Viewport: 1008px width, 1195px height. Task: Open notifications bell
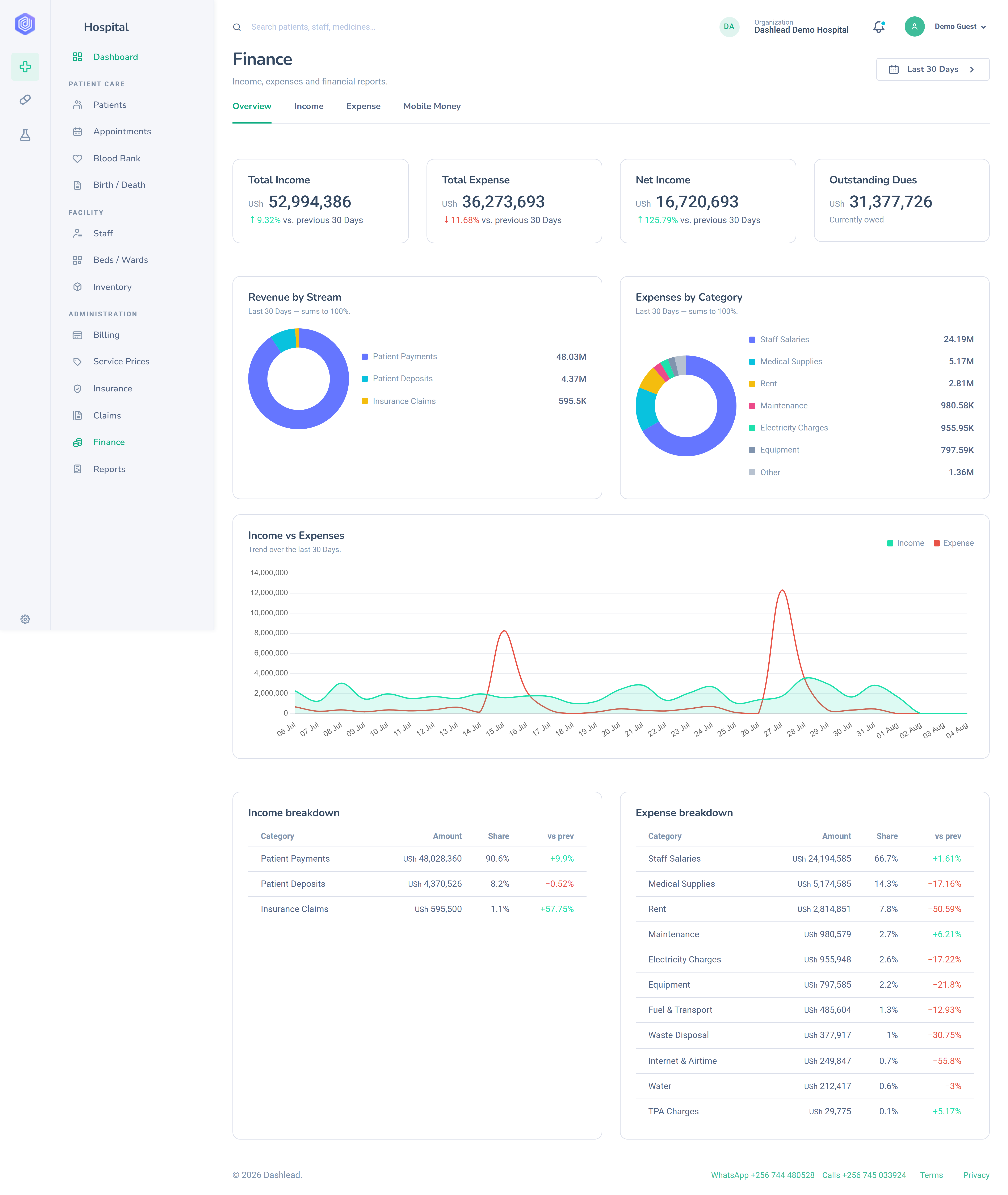(879, 27)
